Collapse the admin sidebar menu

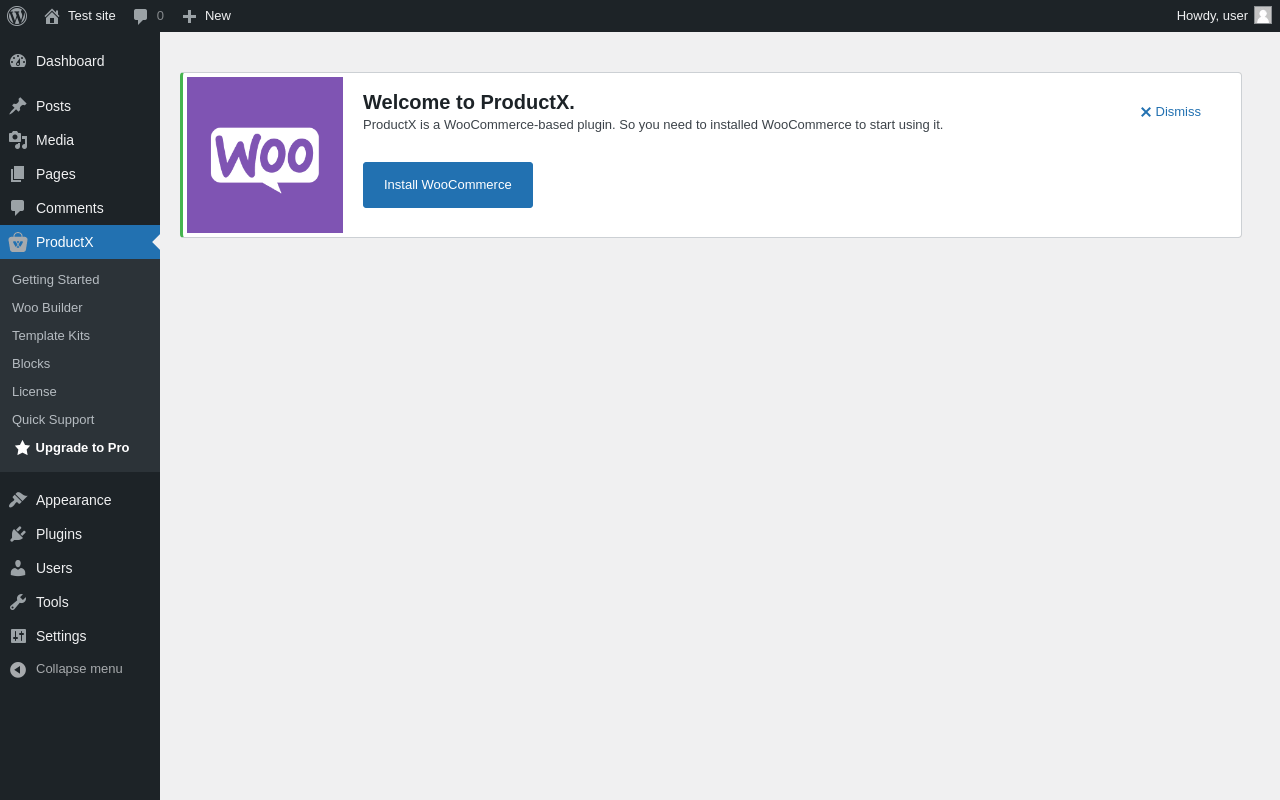coord(80,669)
